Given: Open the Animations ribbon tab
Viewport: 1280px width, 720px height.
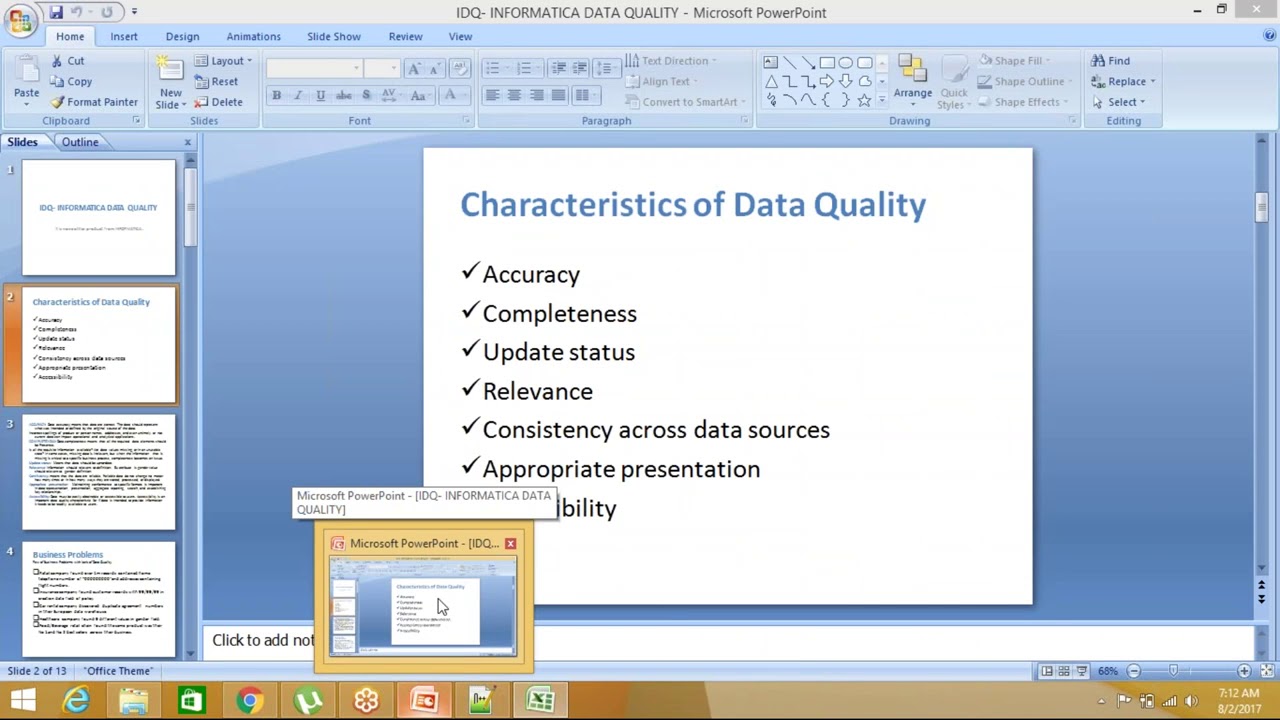Looking at the screenshot, I should tap(253, 36).
